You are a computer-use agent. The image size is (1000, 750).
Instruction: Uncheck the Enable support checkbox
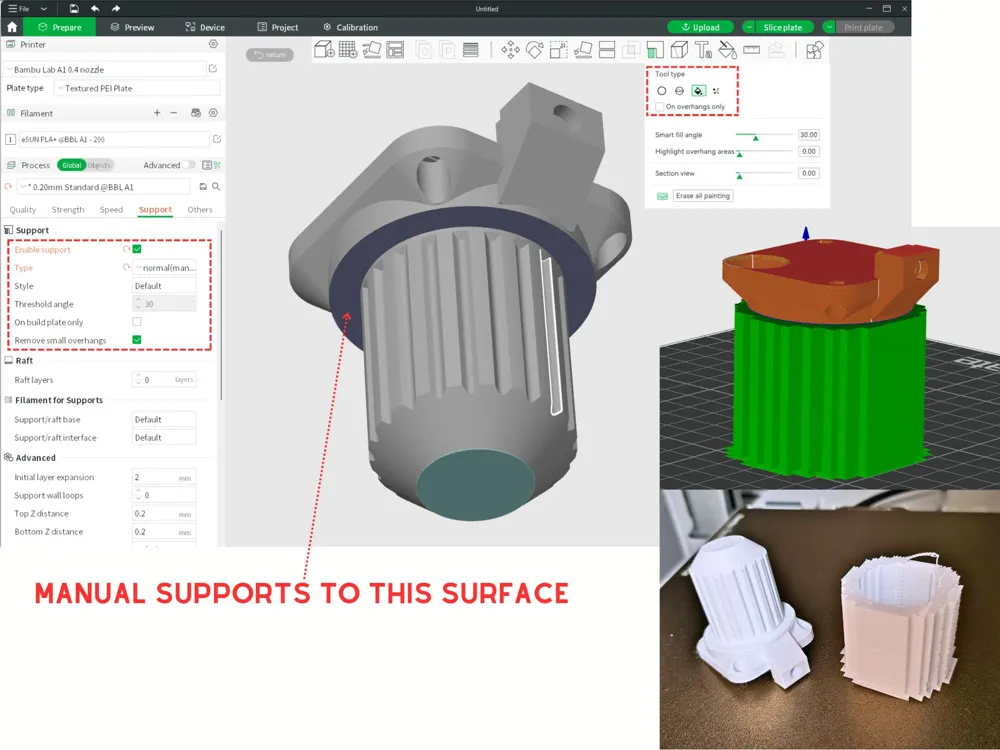[x=137, y=250]
